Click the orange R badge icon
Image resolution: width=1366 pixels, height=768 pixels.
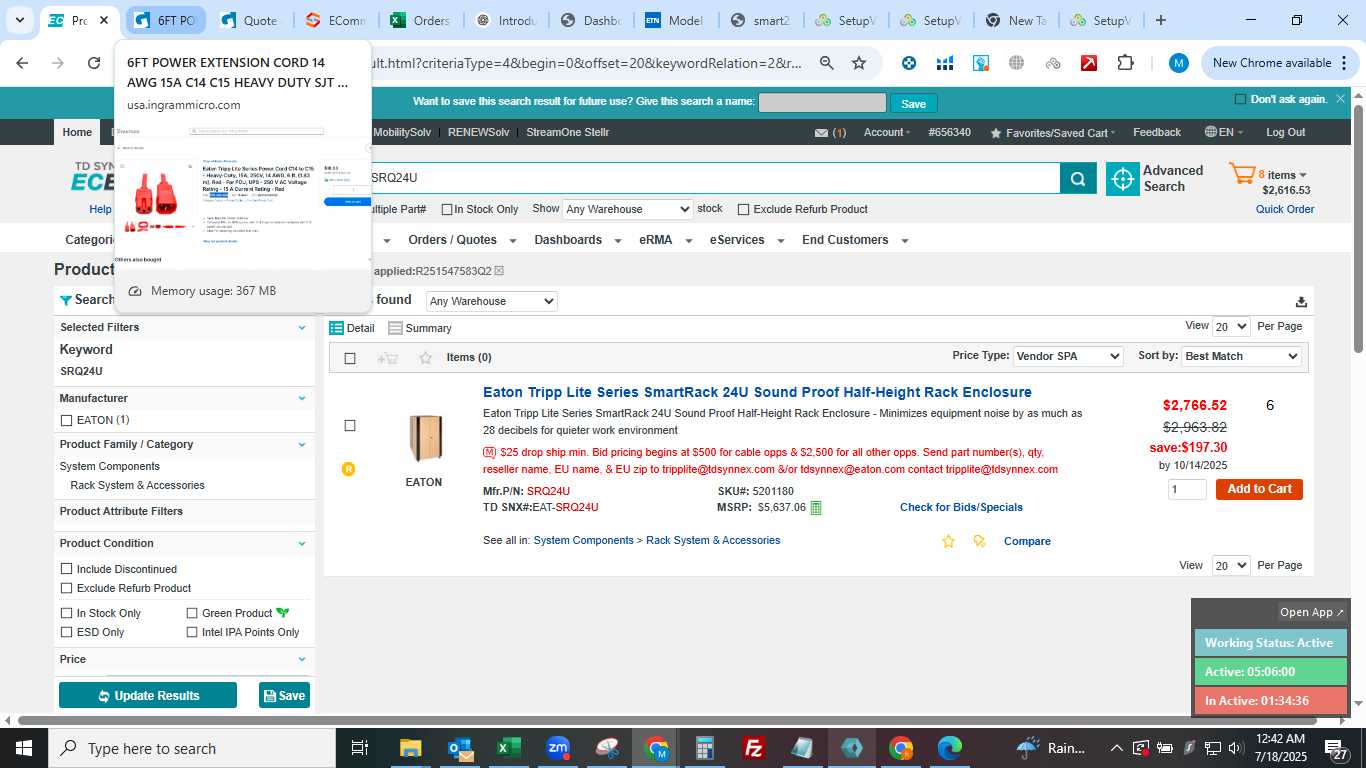(x=349, y=469)
